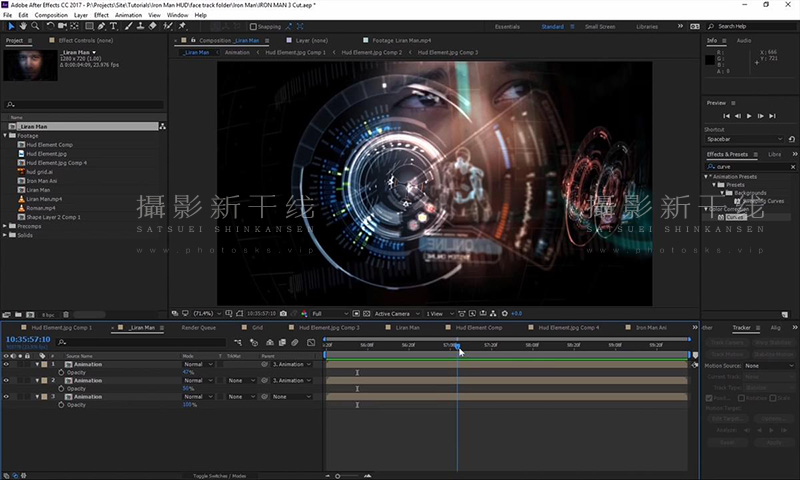Open the 1 View layout dropdown
Image resolution: width=800 pixels, height=480 pixels.
pos(440,314)
